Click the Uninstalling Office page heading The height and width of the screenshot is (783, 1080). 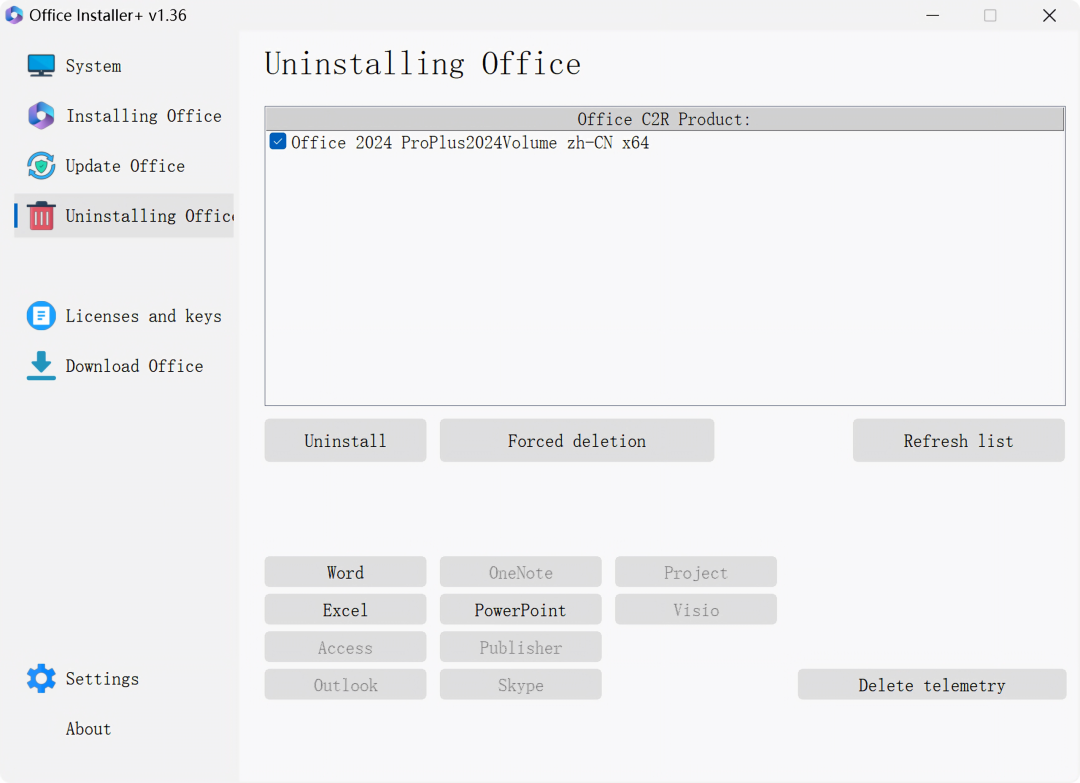tap(422, 64)
